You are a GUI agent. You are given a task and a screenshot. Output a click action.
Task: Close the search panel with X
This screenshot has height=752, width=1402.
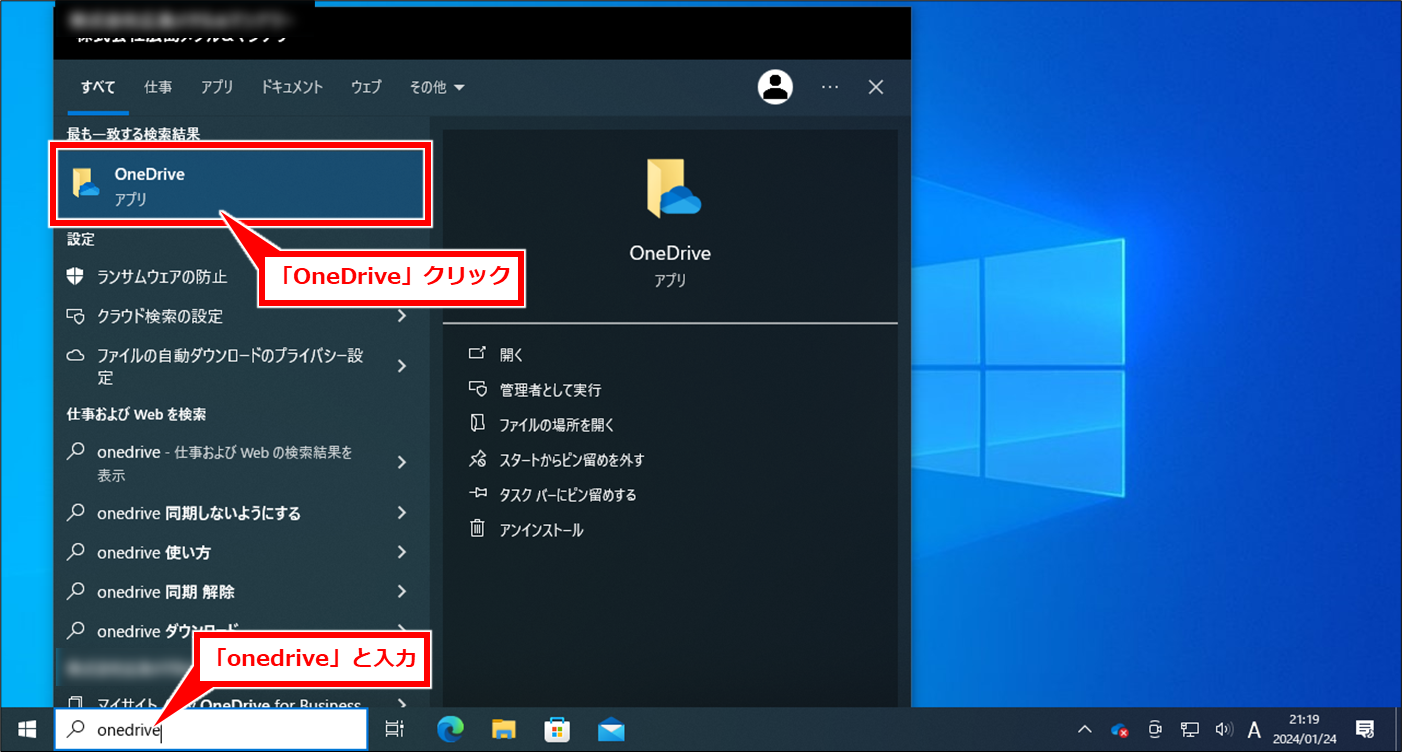[x=876, y=87]
